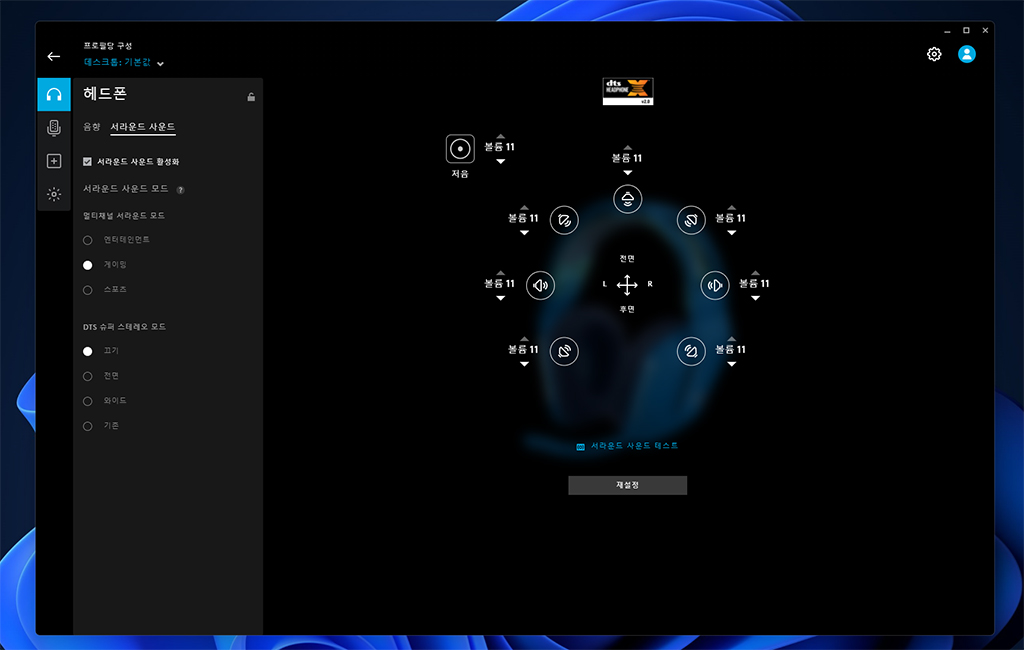This screenshot has height=650, width=1024.
Task: Decrease side left volume with down arrow
Action: point(500,298)
